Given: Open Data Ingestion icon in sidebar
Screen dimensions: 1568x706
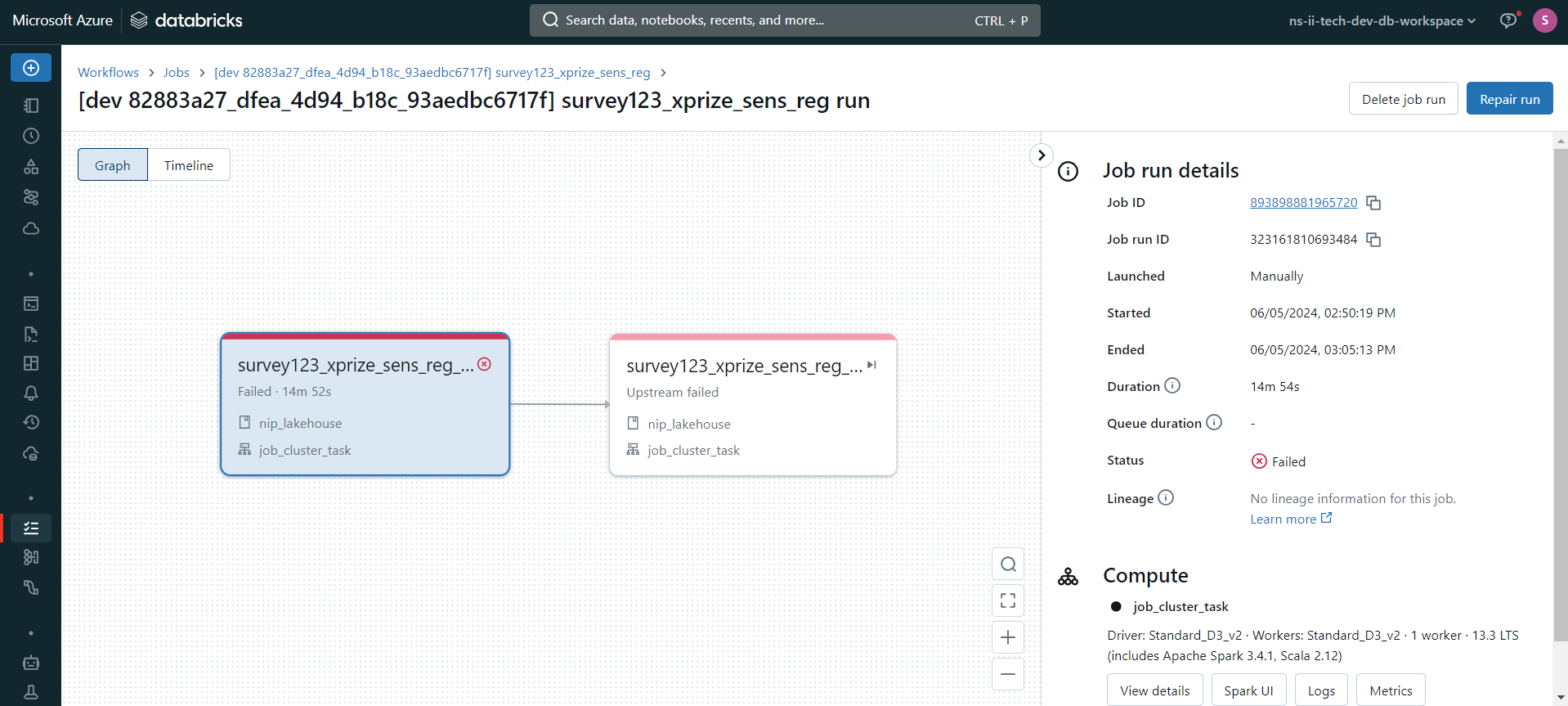Looking at the screenshot, I should pos(31,557).
